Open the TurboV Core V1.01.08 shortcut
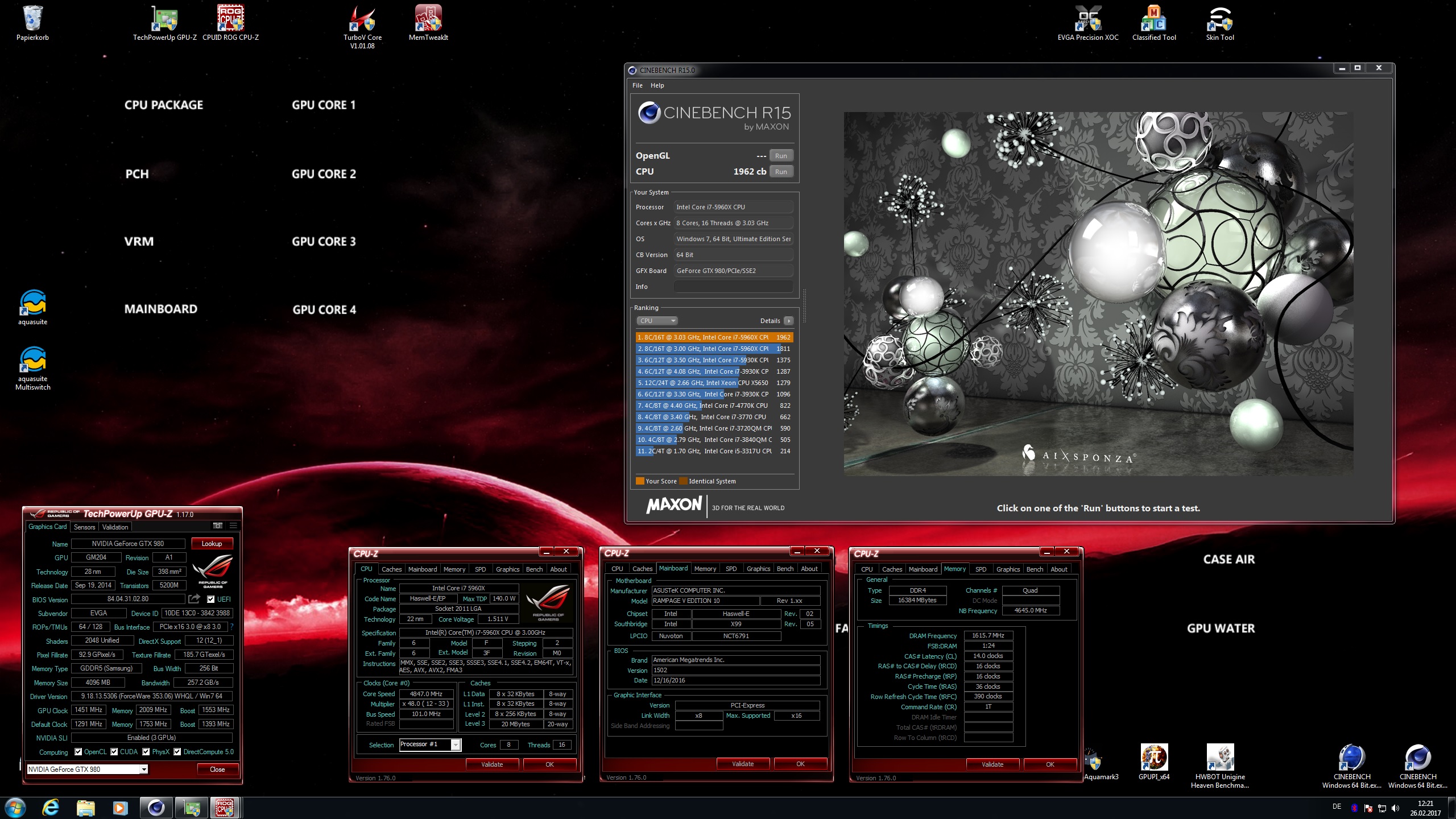This screenshot has width=1456, height=819. tap(362, 27)
